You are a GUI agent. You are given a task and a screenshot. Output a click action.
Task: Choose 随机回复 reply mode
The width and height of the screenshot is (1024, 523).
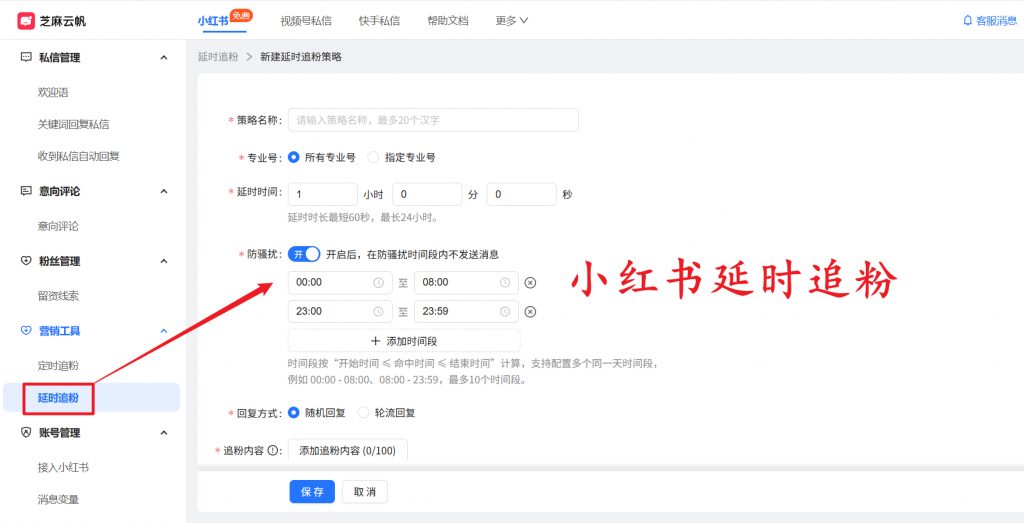pos(294,413)
